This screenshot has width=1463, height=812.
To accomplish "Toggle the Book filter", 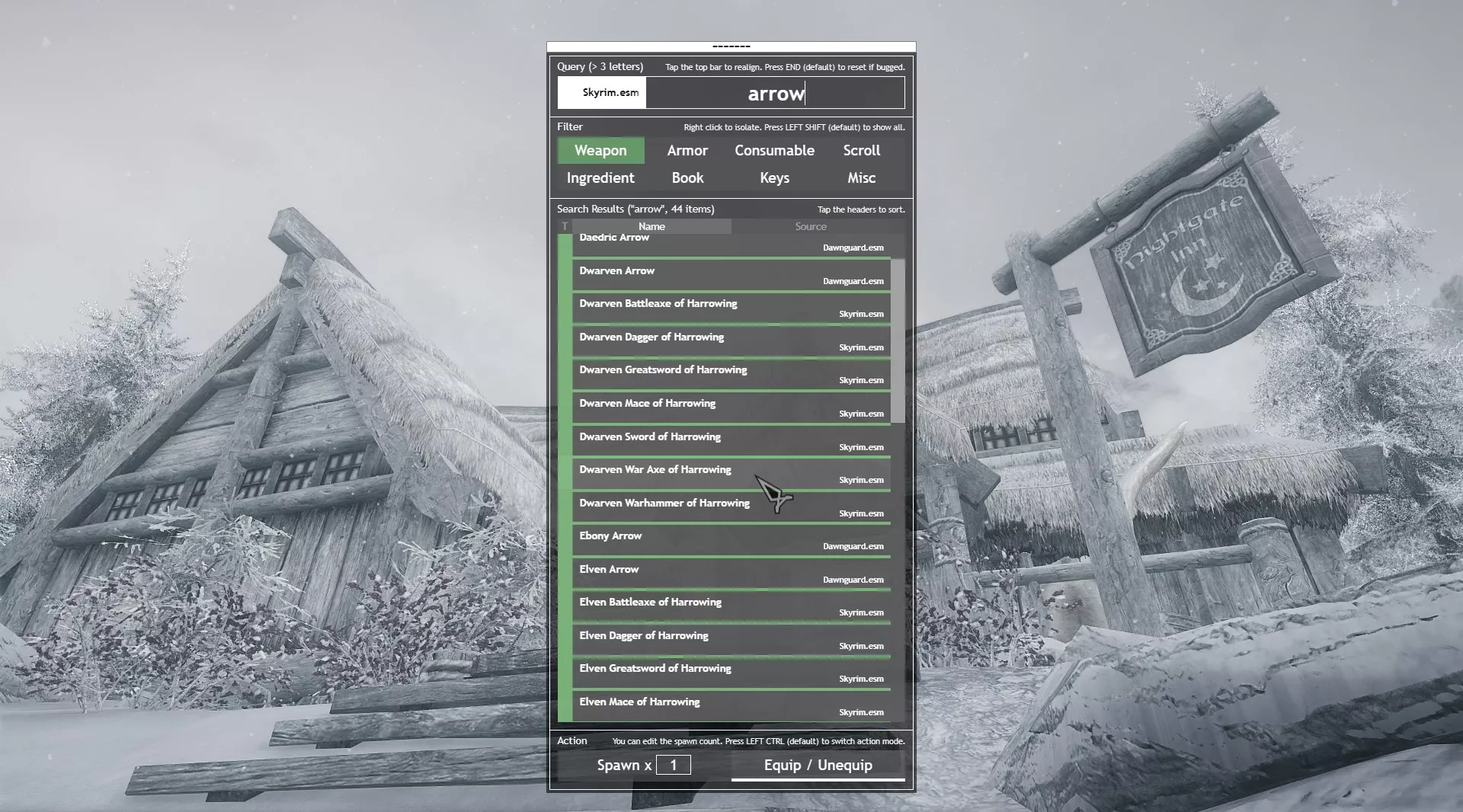I will click(x=687, y=178).
